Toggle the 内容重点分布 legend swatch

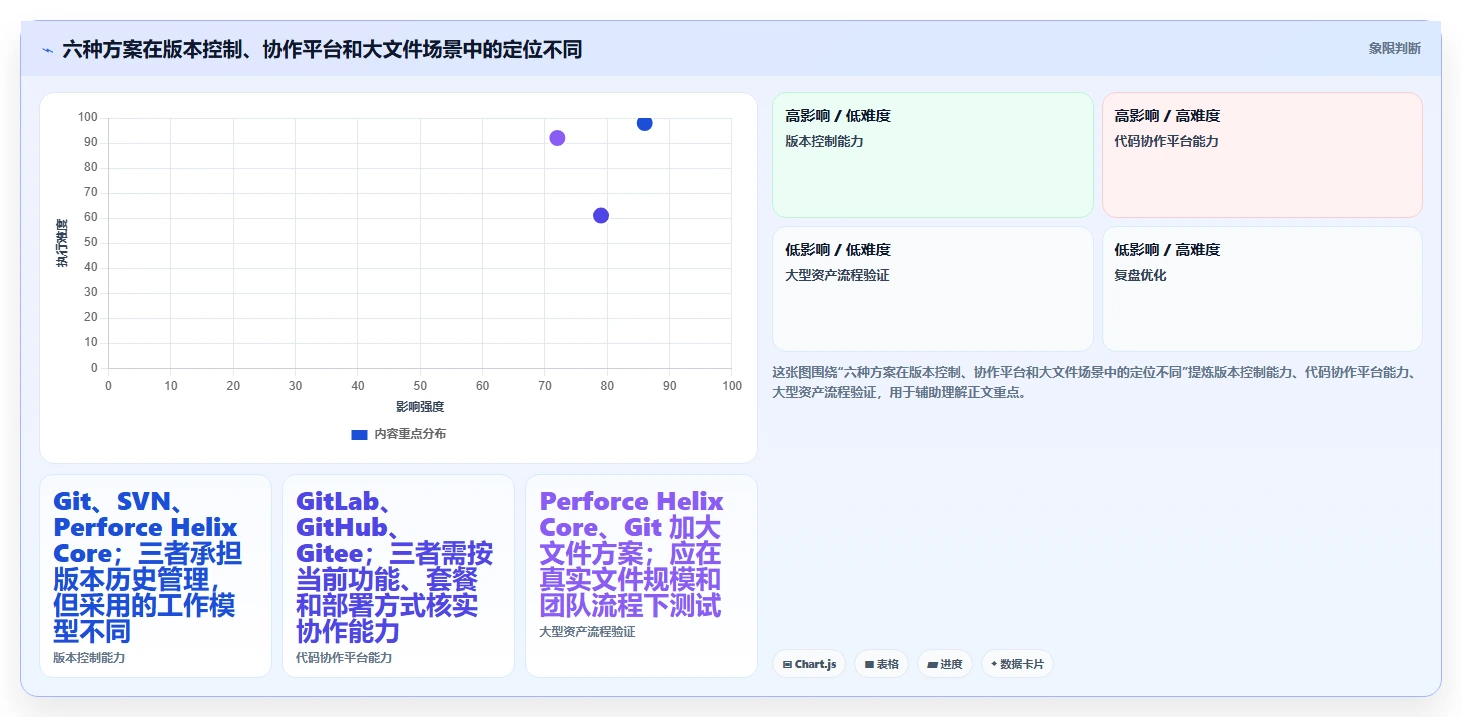click(x=360, y=434)
